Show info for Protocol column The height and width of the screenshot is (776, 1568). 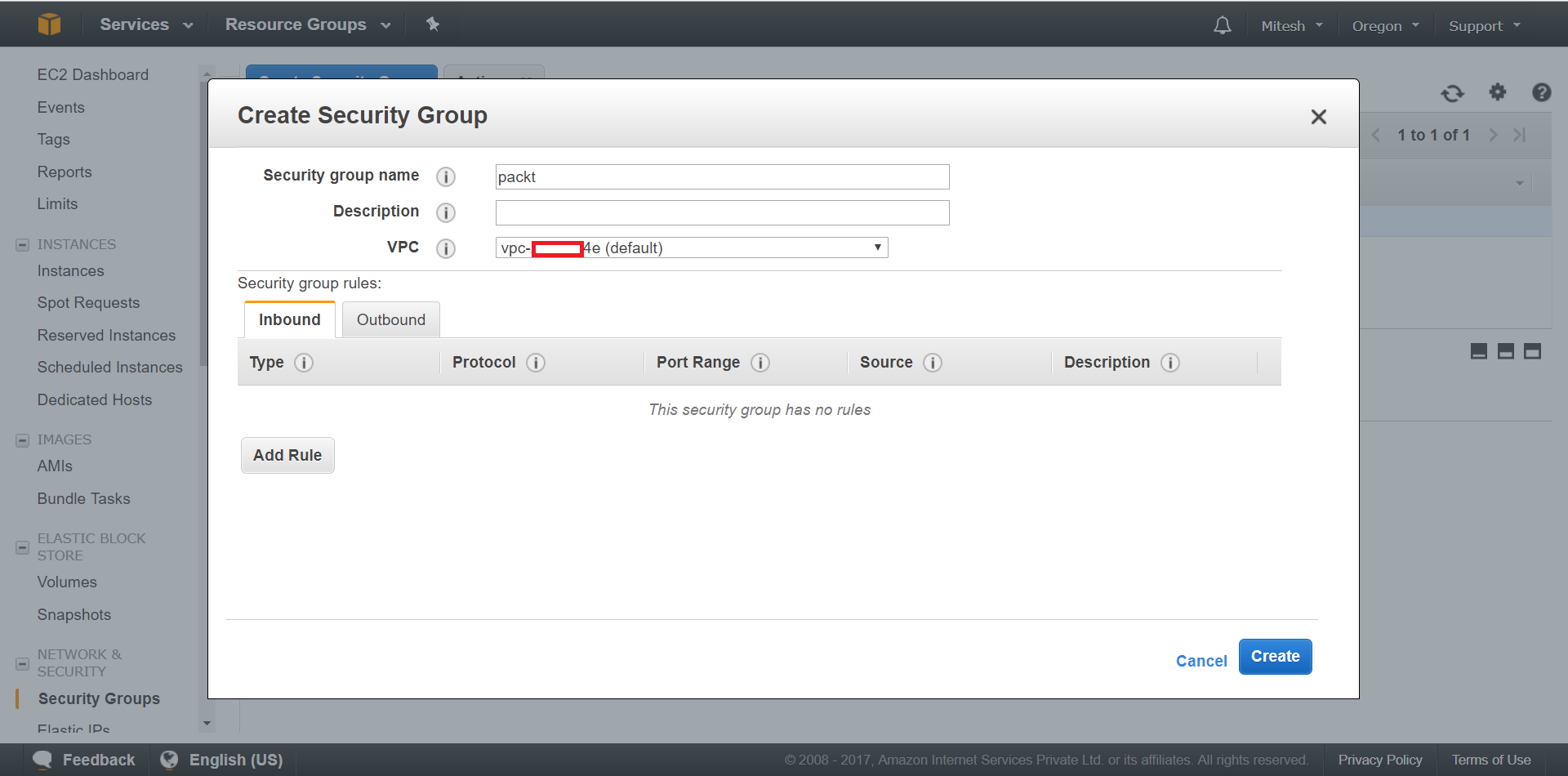coord(536,363)
